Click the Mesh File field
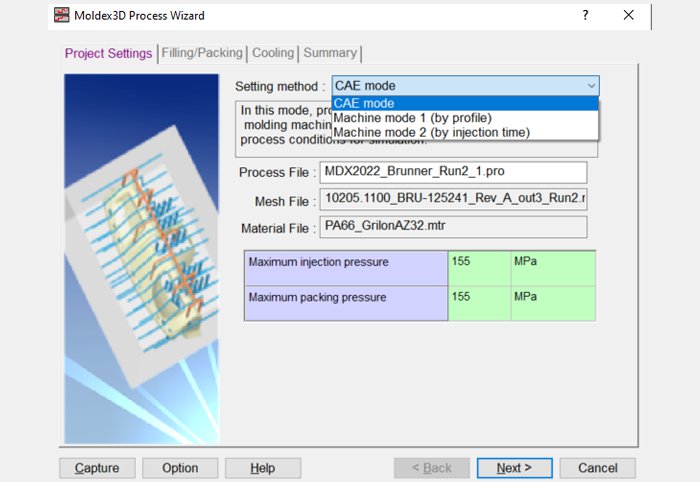Viewport: 700px width, 482px height. pyautogui.click(x=453, y=199)
